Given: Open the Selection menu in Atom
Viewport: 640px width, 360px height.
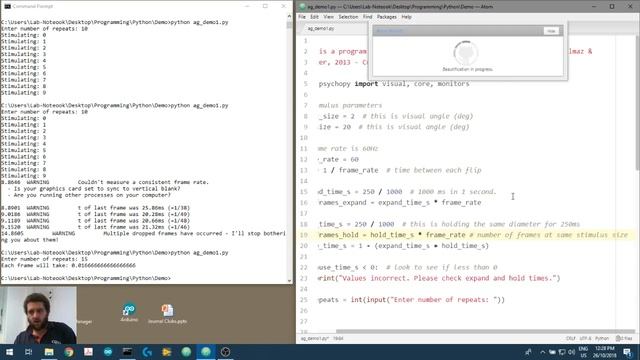Looking at the screenshot, I should (348, 17).
